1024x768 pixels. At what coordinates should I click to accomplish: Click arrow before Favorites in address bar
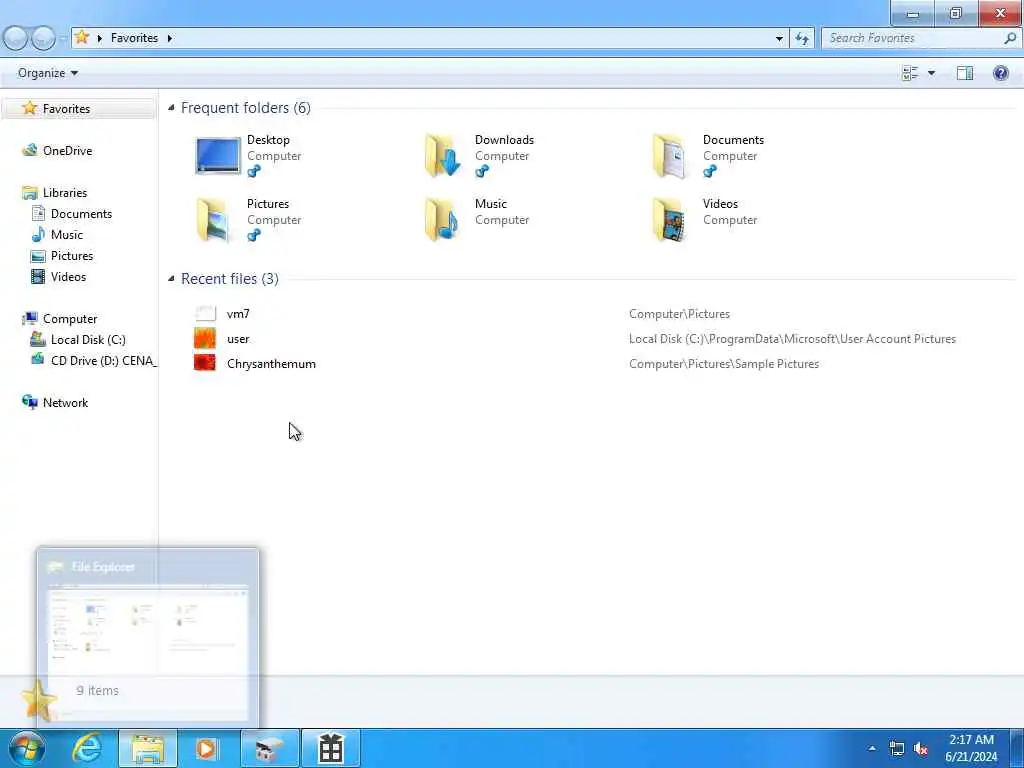[x=100, y=39]
